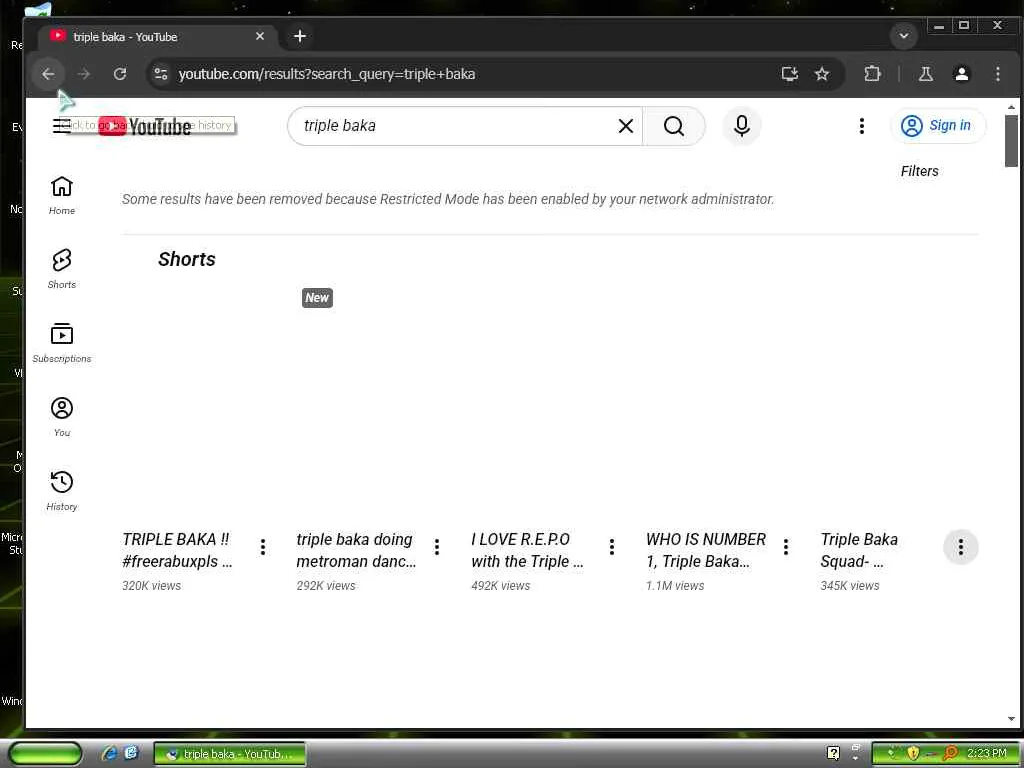The height and width of the screenshot is (768, 1024).
Task: Click the YouTube logo
Action: 145,126
